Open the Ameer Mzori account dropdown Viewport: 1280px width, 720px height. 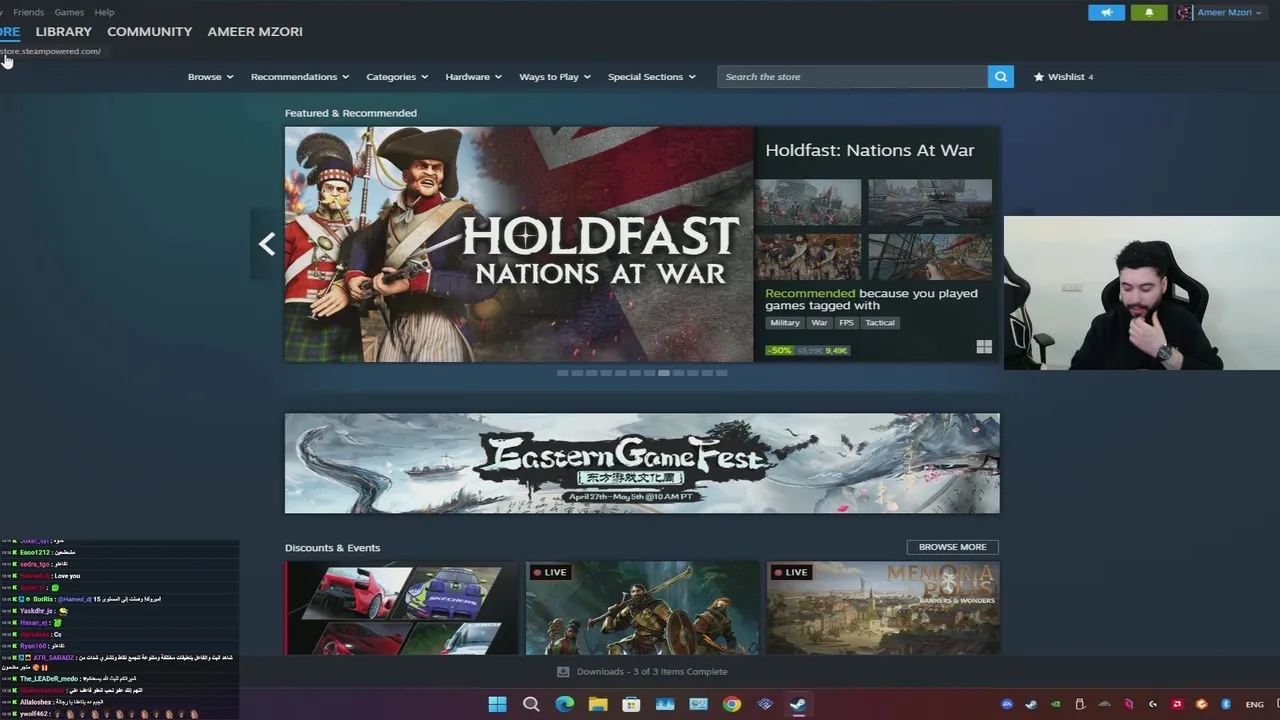[1229, 13]
